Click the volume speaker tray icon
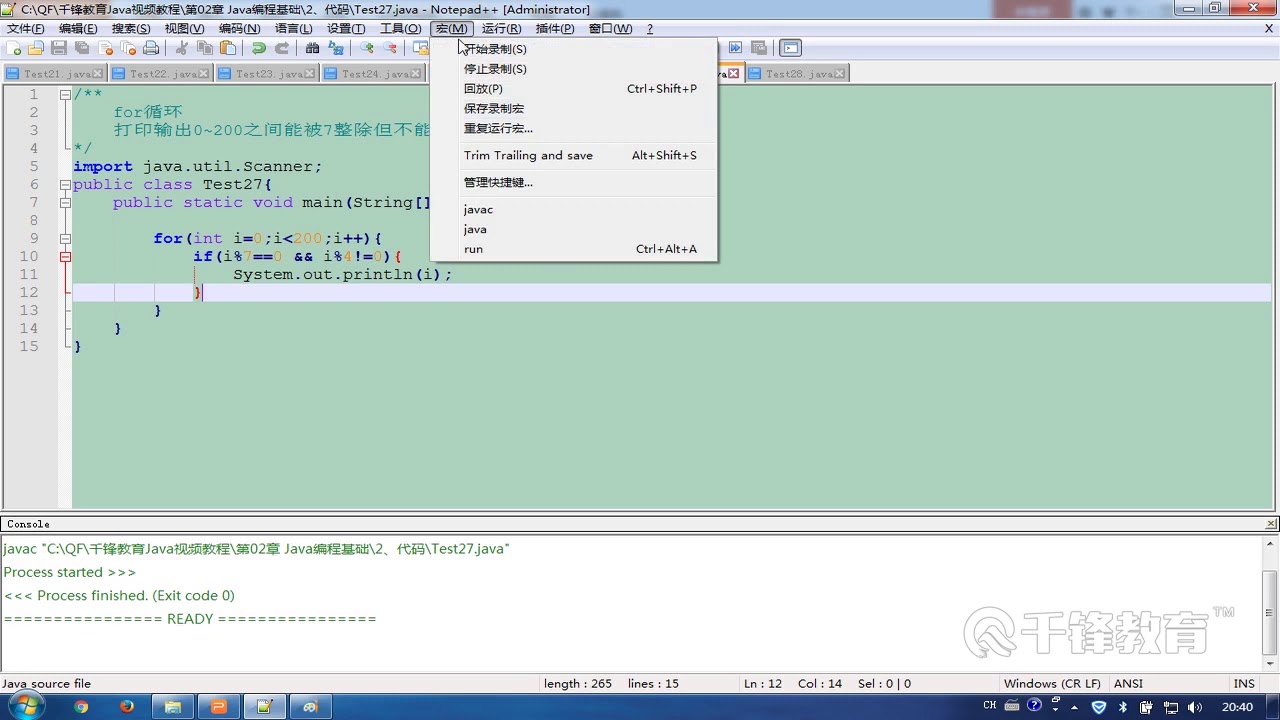This screenshot has height=720, width=1280. pyautogui.click(x=1195, y=707)
